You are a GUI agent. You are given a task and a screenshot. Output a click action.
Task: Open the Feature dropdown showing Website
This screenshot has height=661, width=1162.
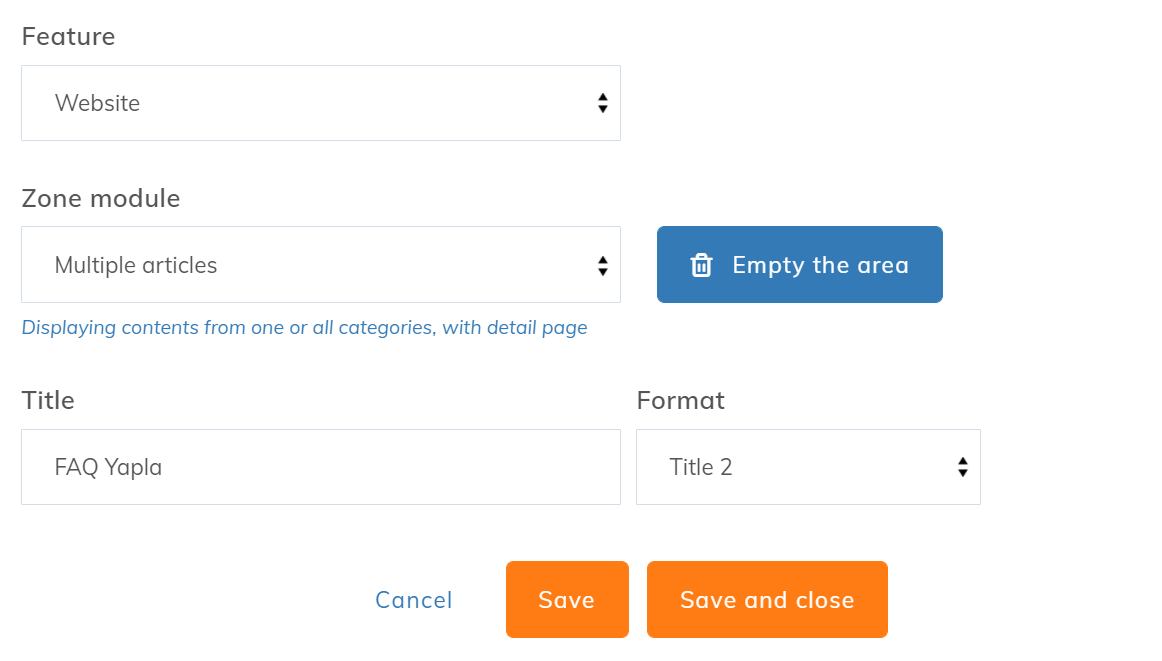(320, 103)
